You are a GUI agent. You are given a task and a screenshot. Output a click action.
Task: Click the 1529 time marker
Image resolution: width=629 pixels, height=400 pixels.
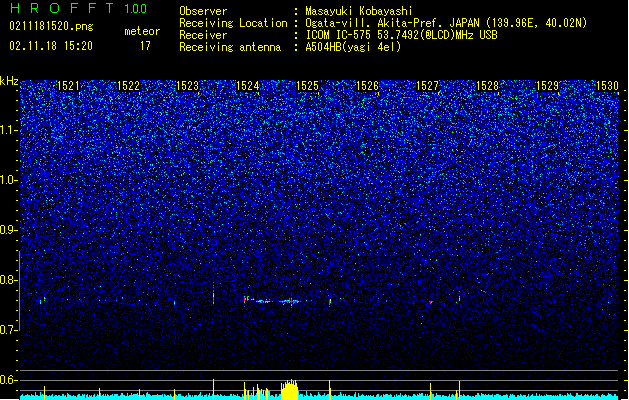(x=548, y=86)
